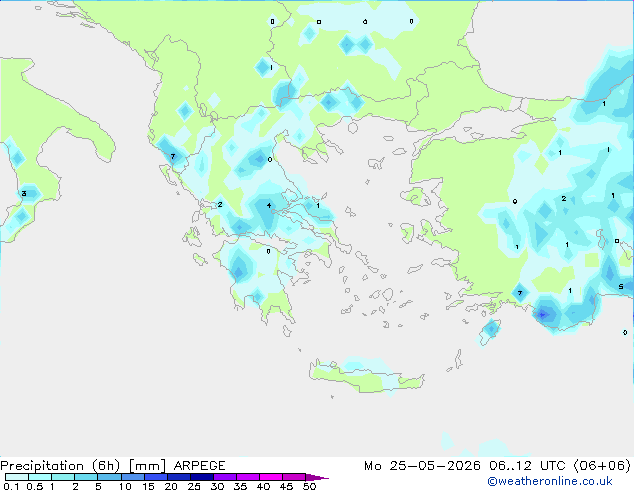The image size is (634, 490).
Task: Click the 30–35 mm violet legend swatch
Action: (225, 477)
